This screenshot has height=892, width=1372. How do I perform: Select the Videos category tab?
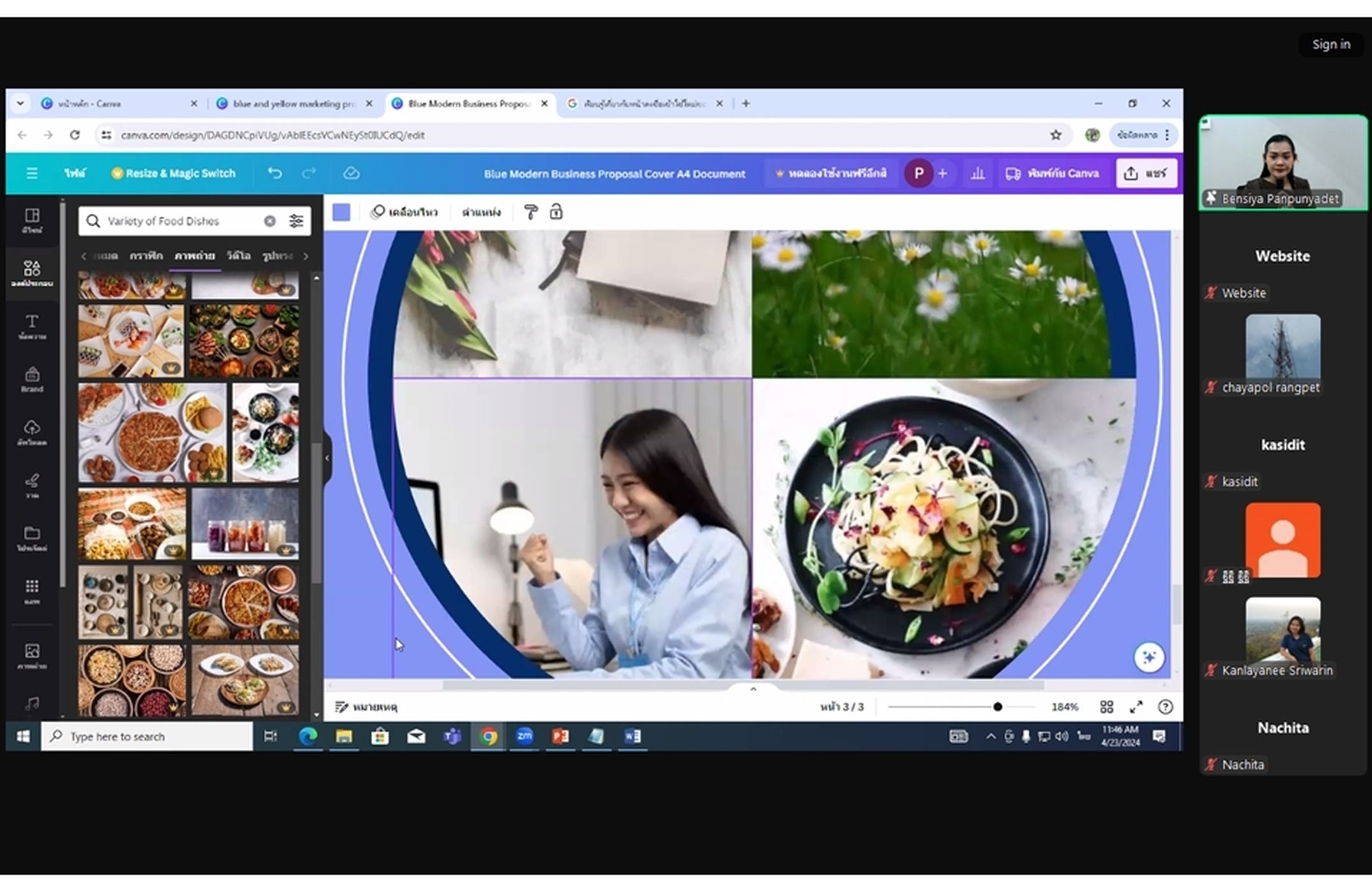pyautogui.click(x=238, y=256)
